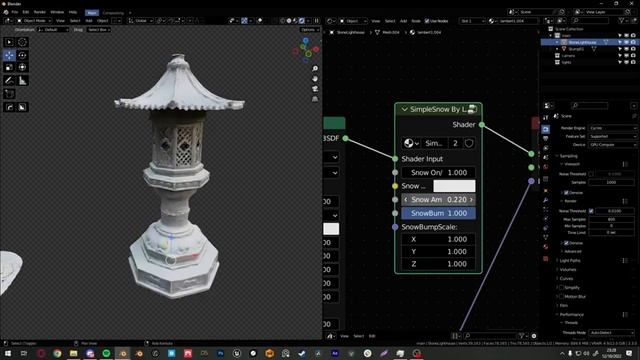Viewport: 640px width, 360px height.
Task: Open the Slot 1 material slot dropdown
Action: (472, 21)
